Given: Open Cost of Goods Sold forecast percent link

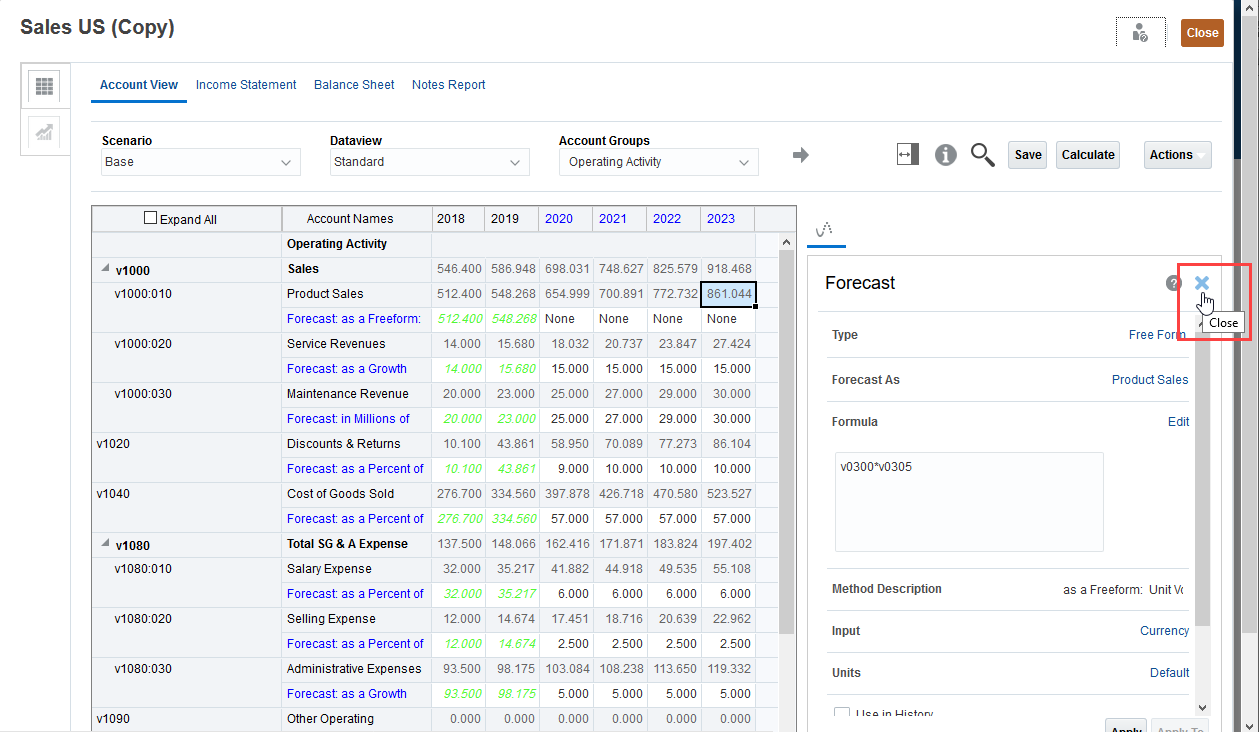Looking at the screenshot, I should pos(355,519).
